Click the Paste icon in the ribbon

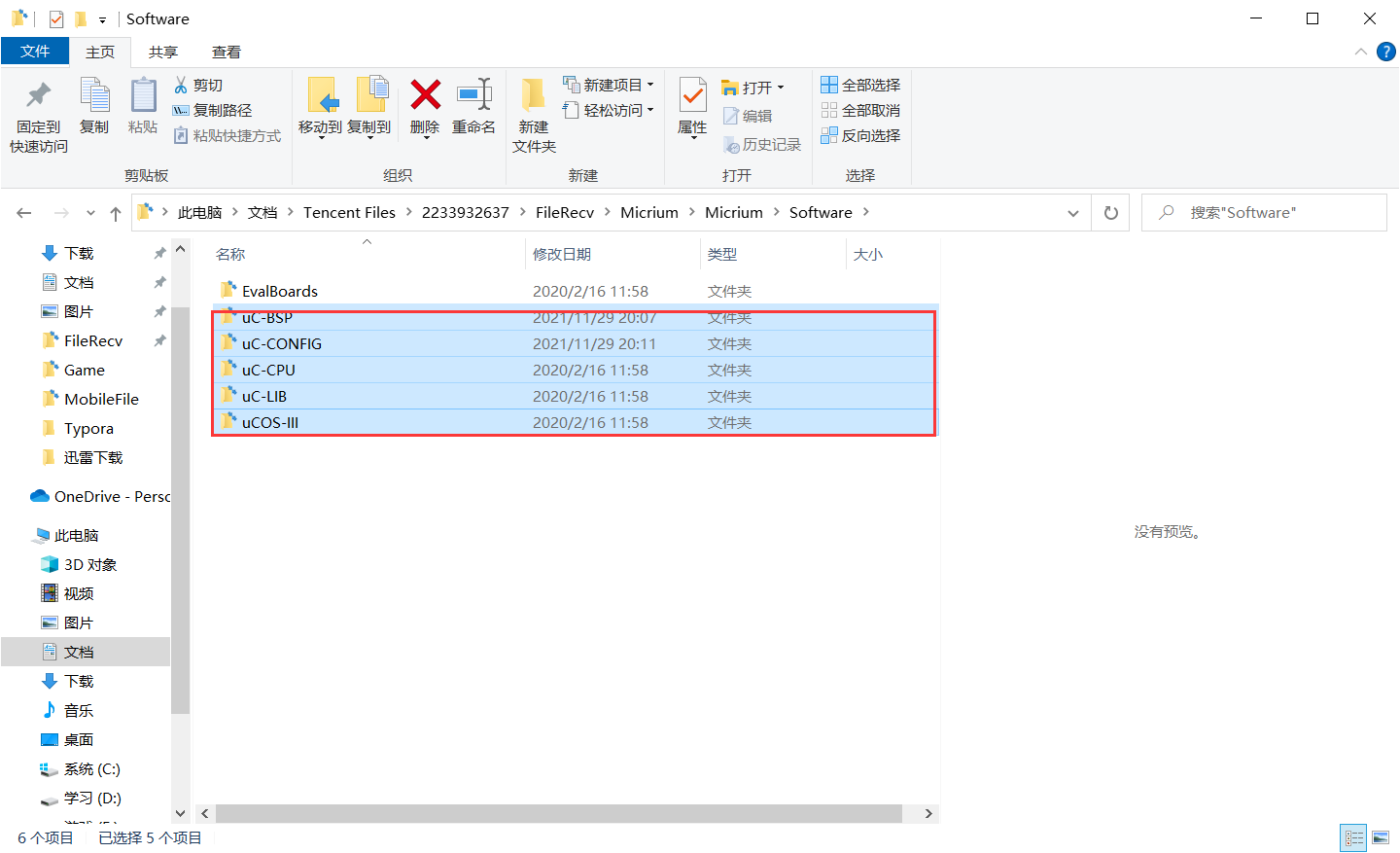(143, 95)
